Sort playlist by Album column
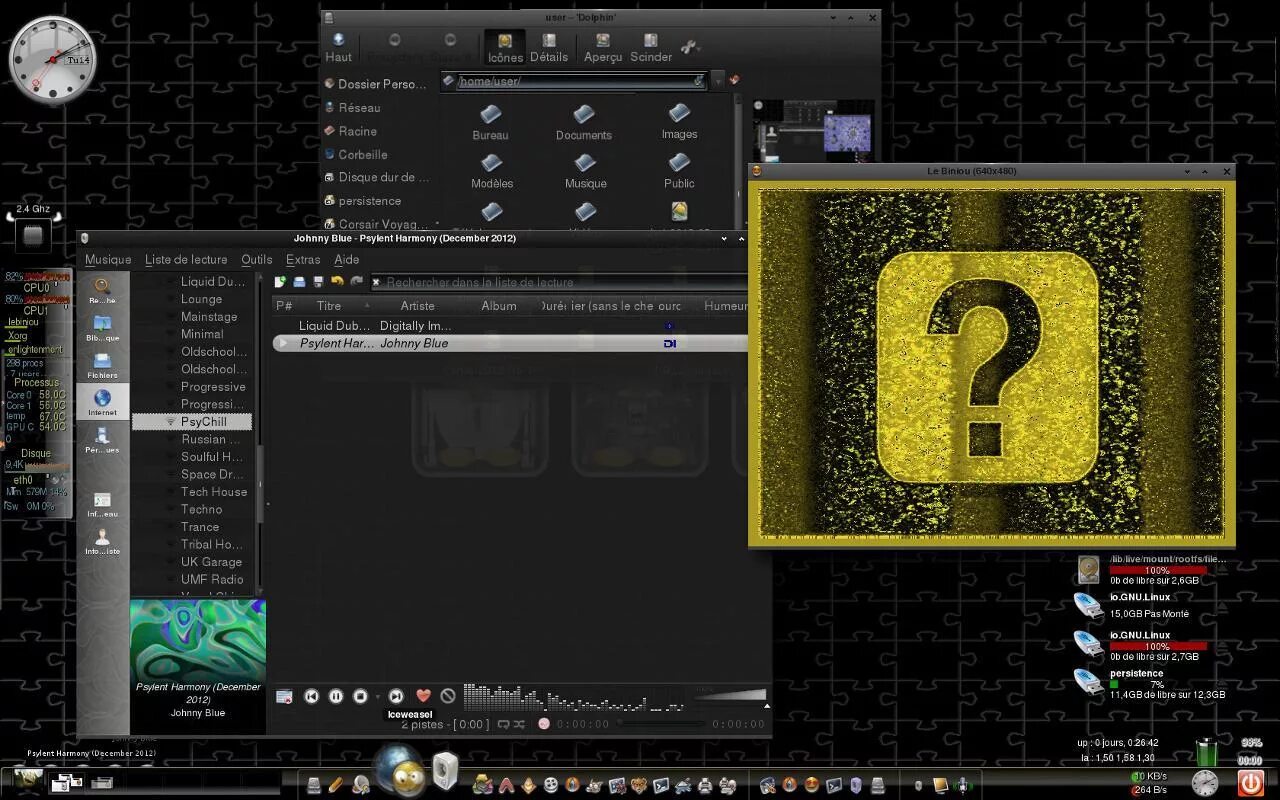Image resolution: width=1280 pixels, height=800 pixels. (499, 306)
